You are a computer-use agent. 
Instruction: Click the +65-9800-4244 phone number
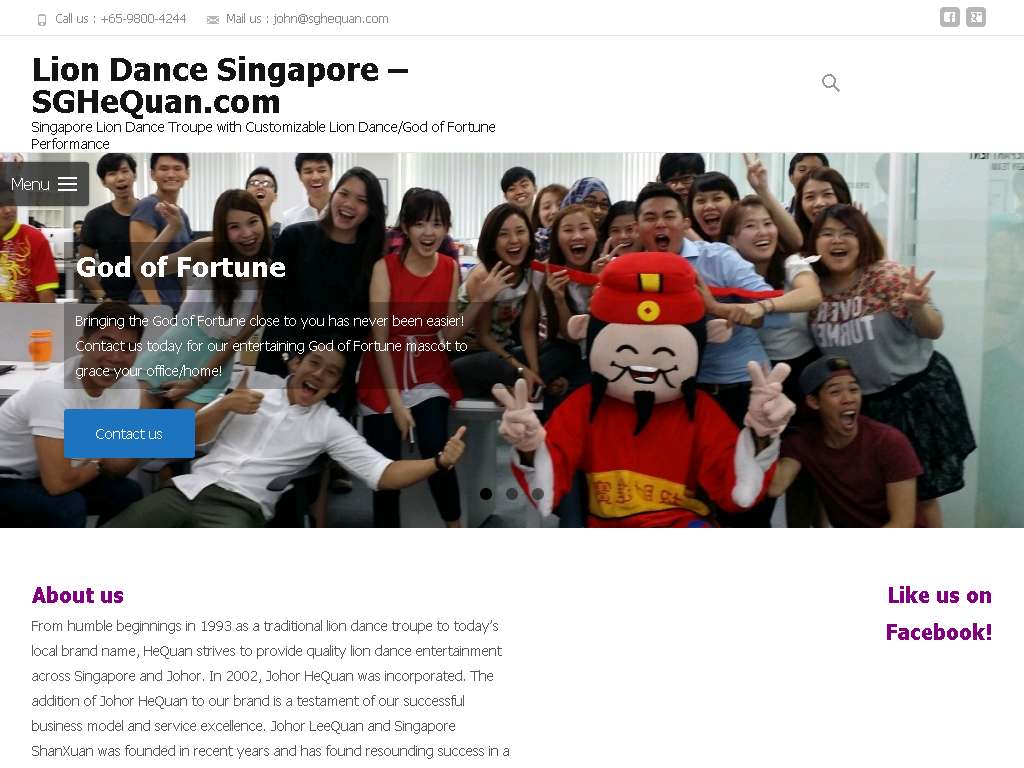tap(143, 19)
